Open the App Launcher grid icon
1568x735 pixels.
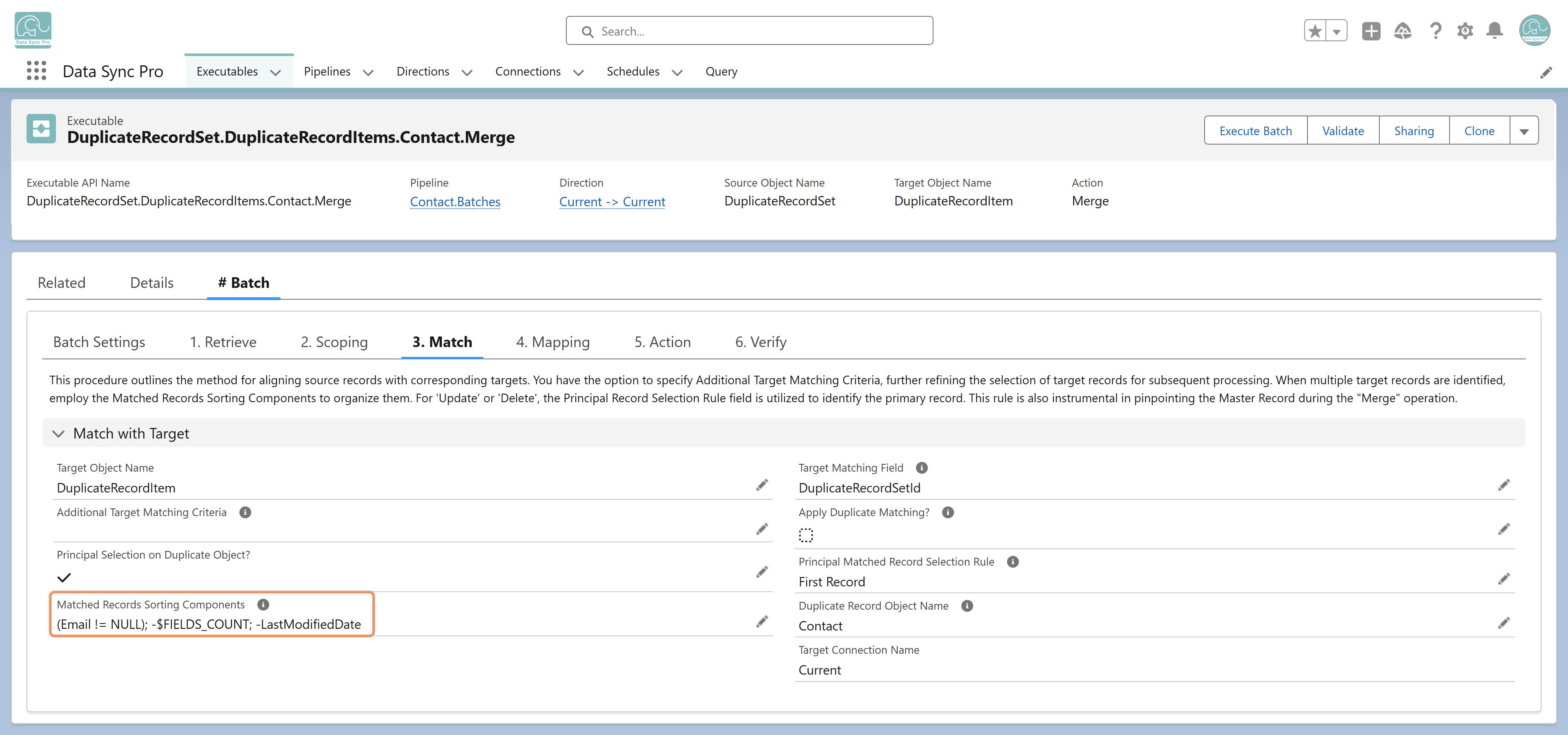pos(36,71)
